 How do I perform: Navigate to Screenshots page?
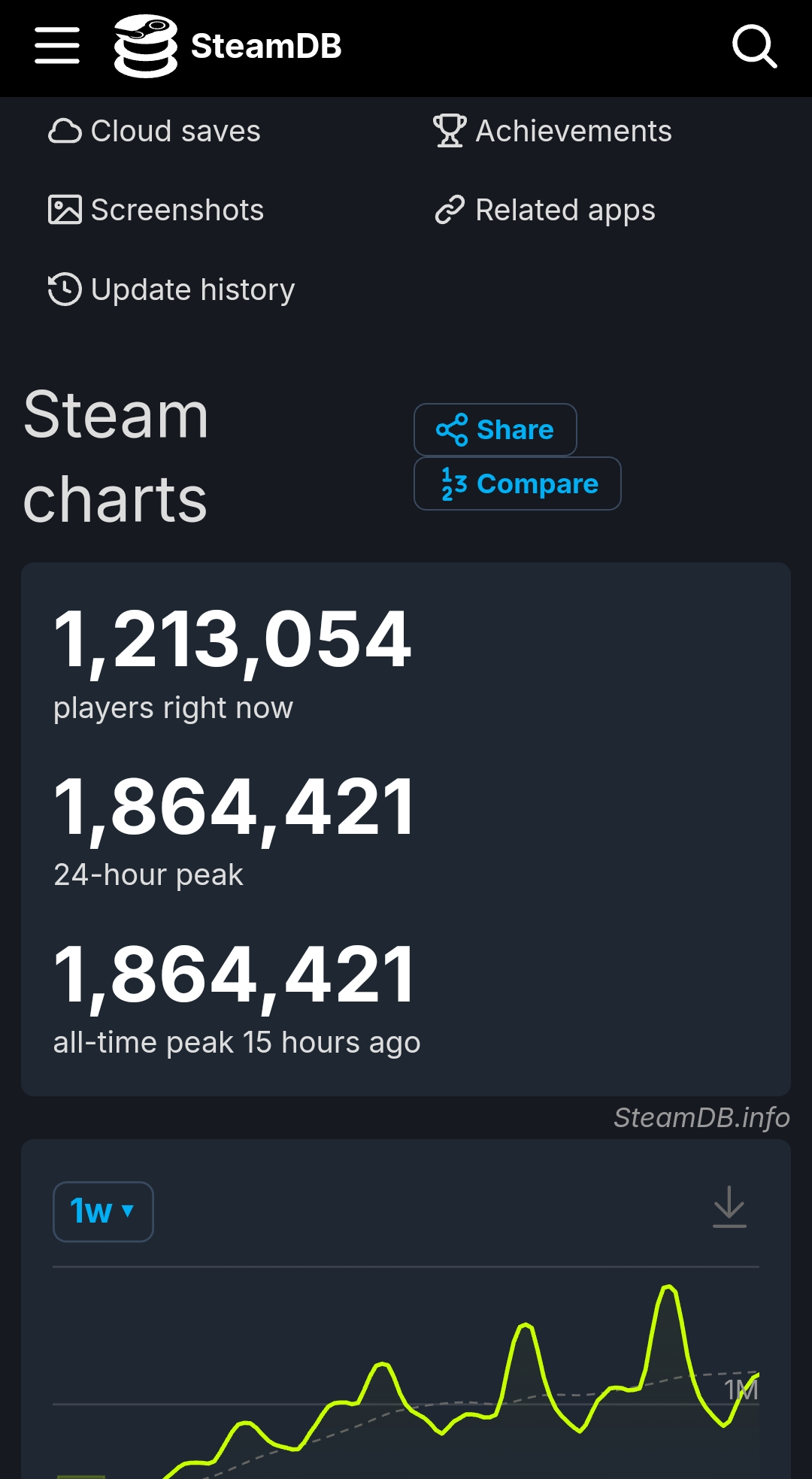click(177, 211)
